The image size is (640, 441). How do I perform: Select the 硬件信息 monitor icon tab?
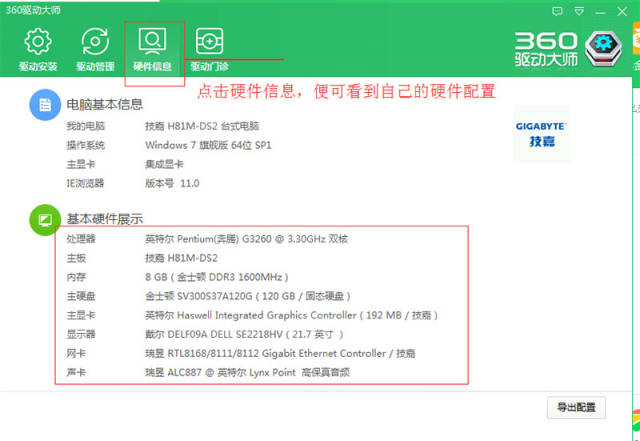(152, 49)
